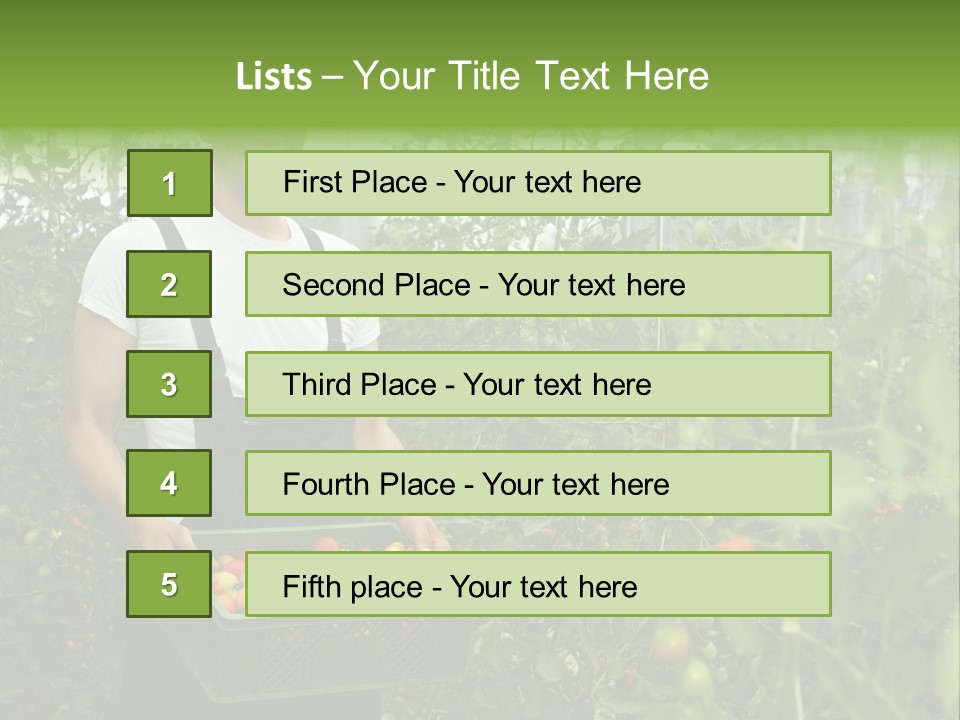Select the number 4 box
960x720 pixels.
point(169,483)
